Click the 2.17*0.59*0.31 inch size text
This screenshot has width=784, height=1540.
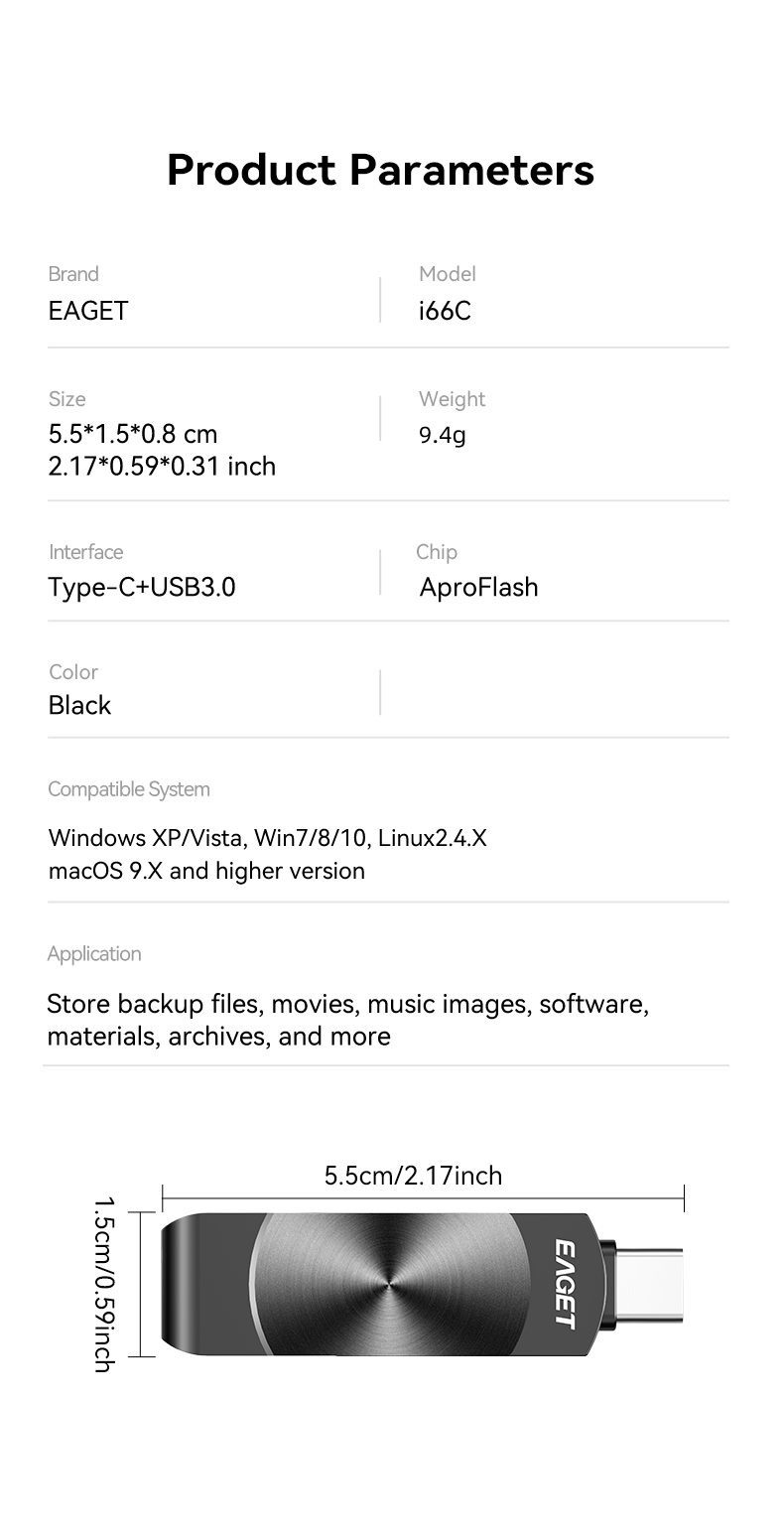pyautogui.click(x=162, y=466)
